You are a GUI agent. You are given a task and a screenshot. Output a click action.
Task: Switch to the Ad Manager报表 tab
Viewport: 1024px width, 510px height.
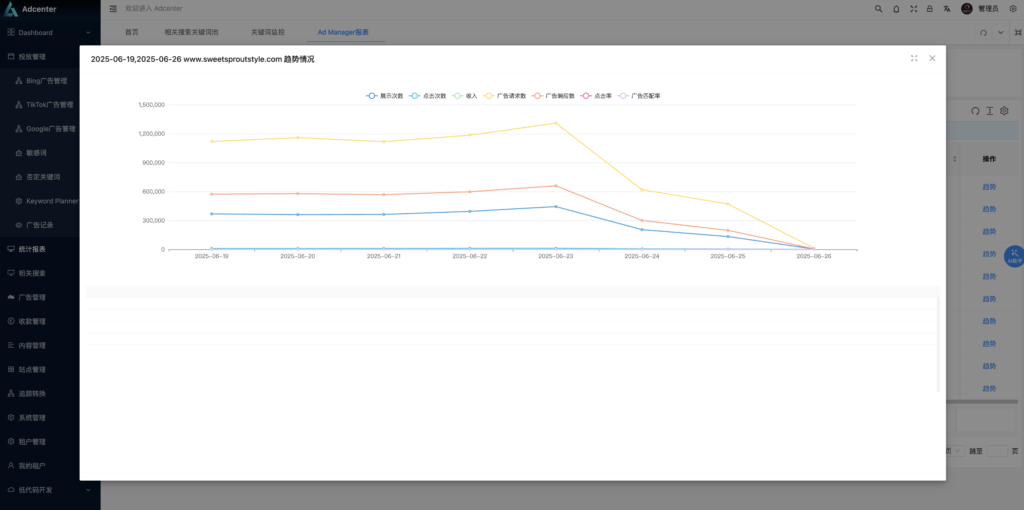click(343, 33)
